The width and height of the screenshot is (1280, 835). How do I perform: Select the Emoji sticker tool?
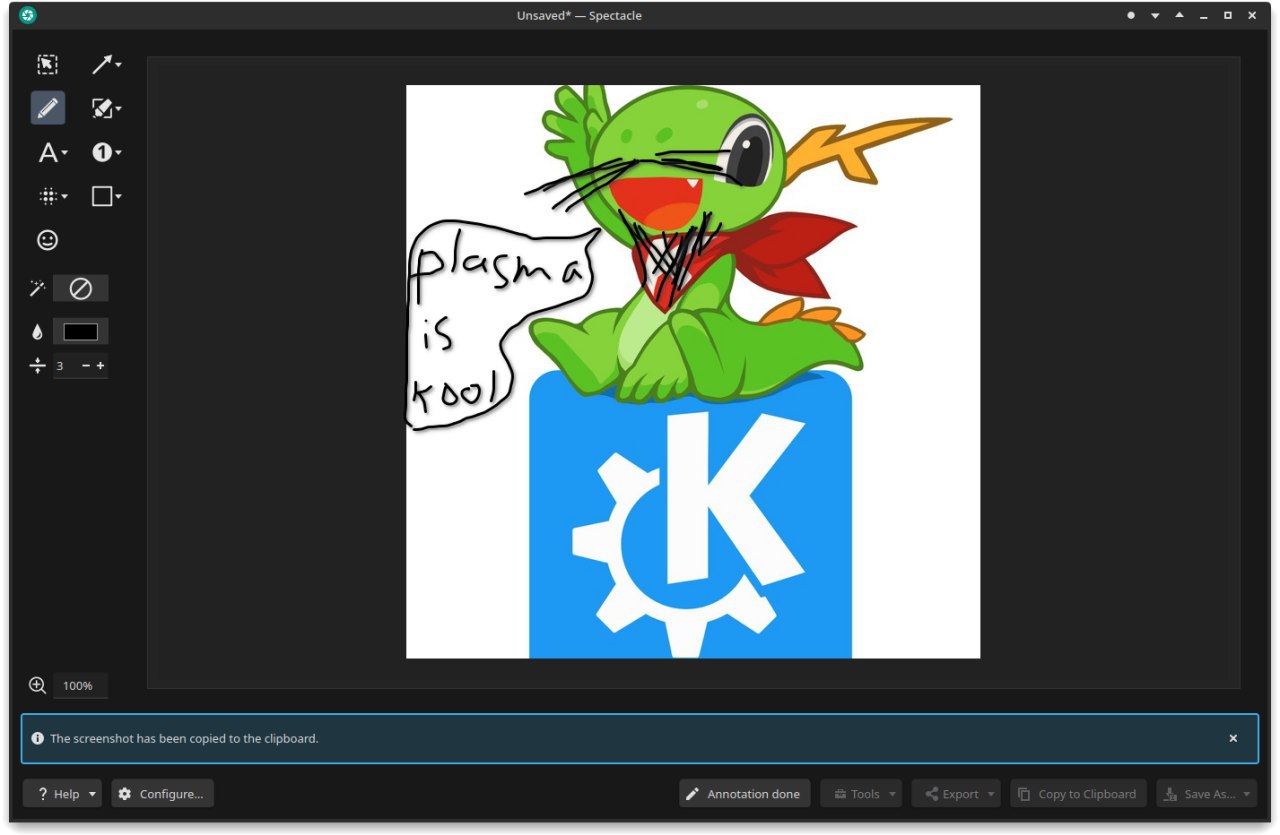tap(47, 240)
